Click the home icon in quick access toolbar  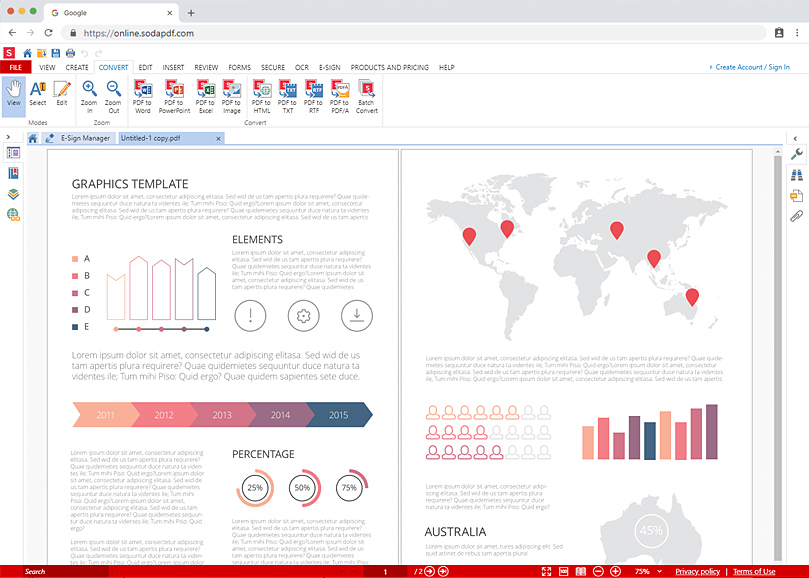pos(27,53)
